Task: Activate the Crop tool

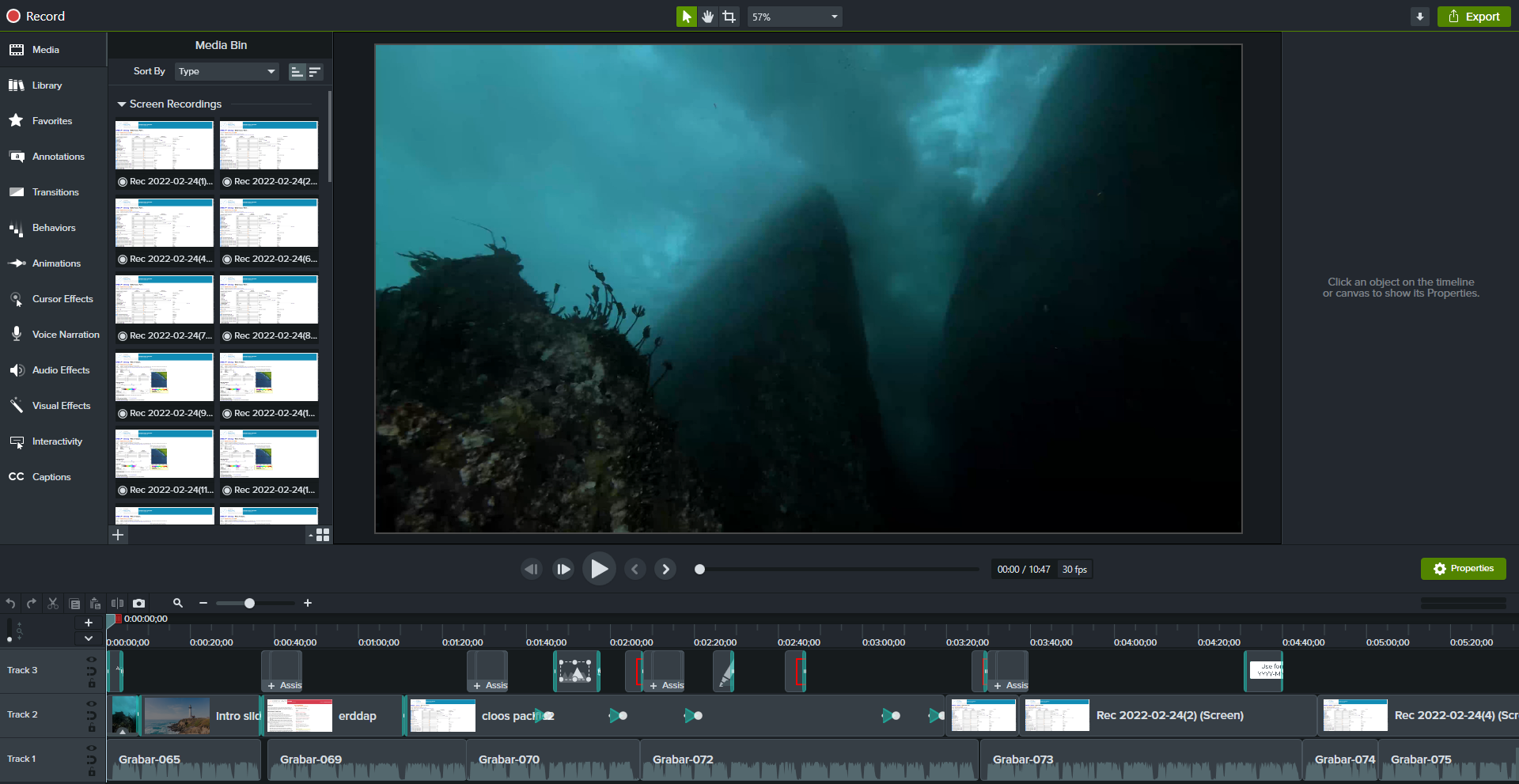Action: [729, 17]
